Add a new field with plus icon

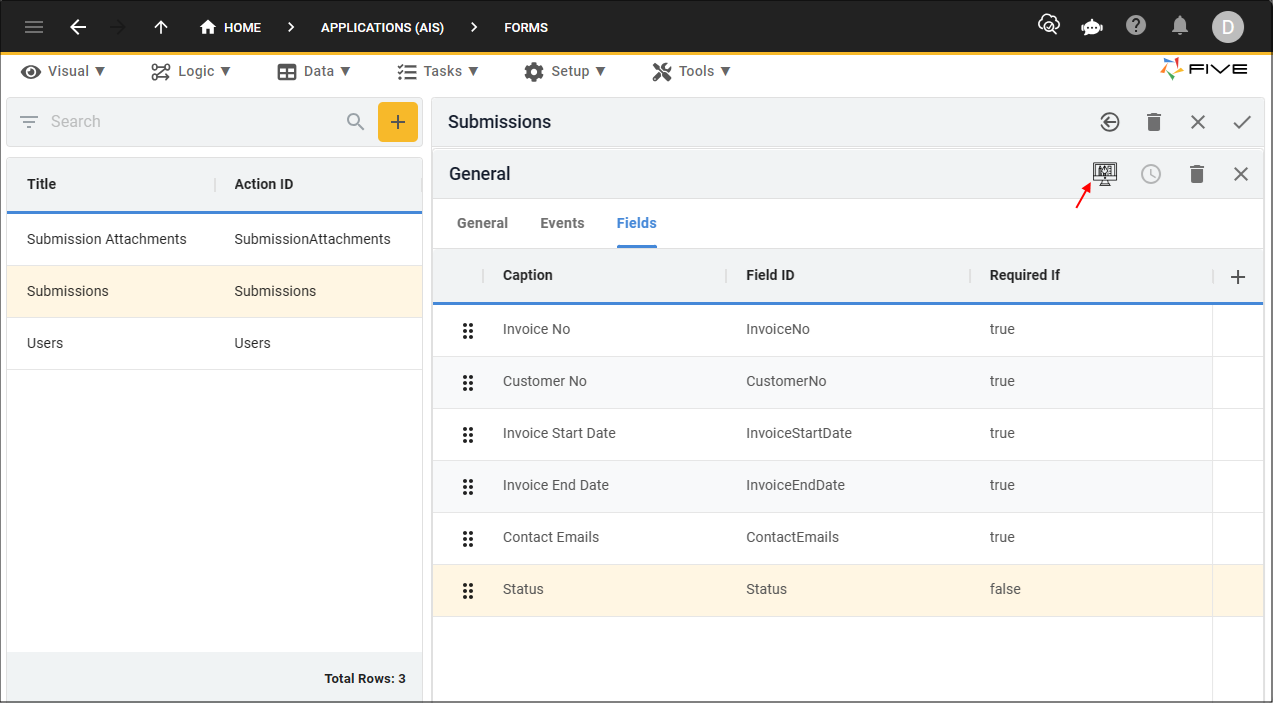pos(1237,277)
